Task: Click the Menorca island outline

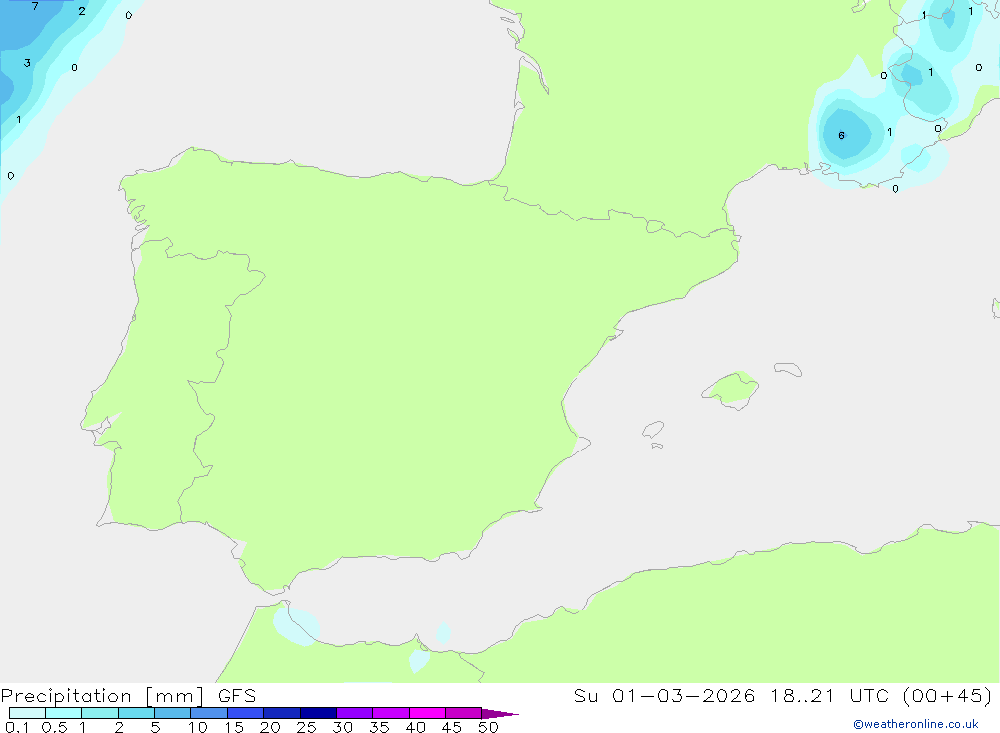Action: pyautogui.click(x=788, y=369)
